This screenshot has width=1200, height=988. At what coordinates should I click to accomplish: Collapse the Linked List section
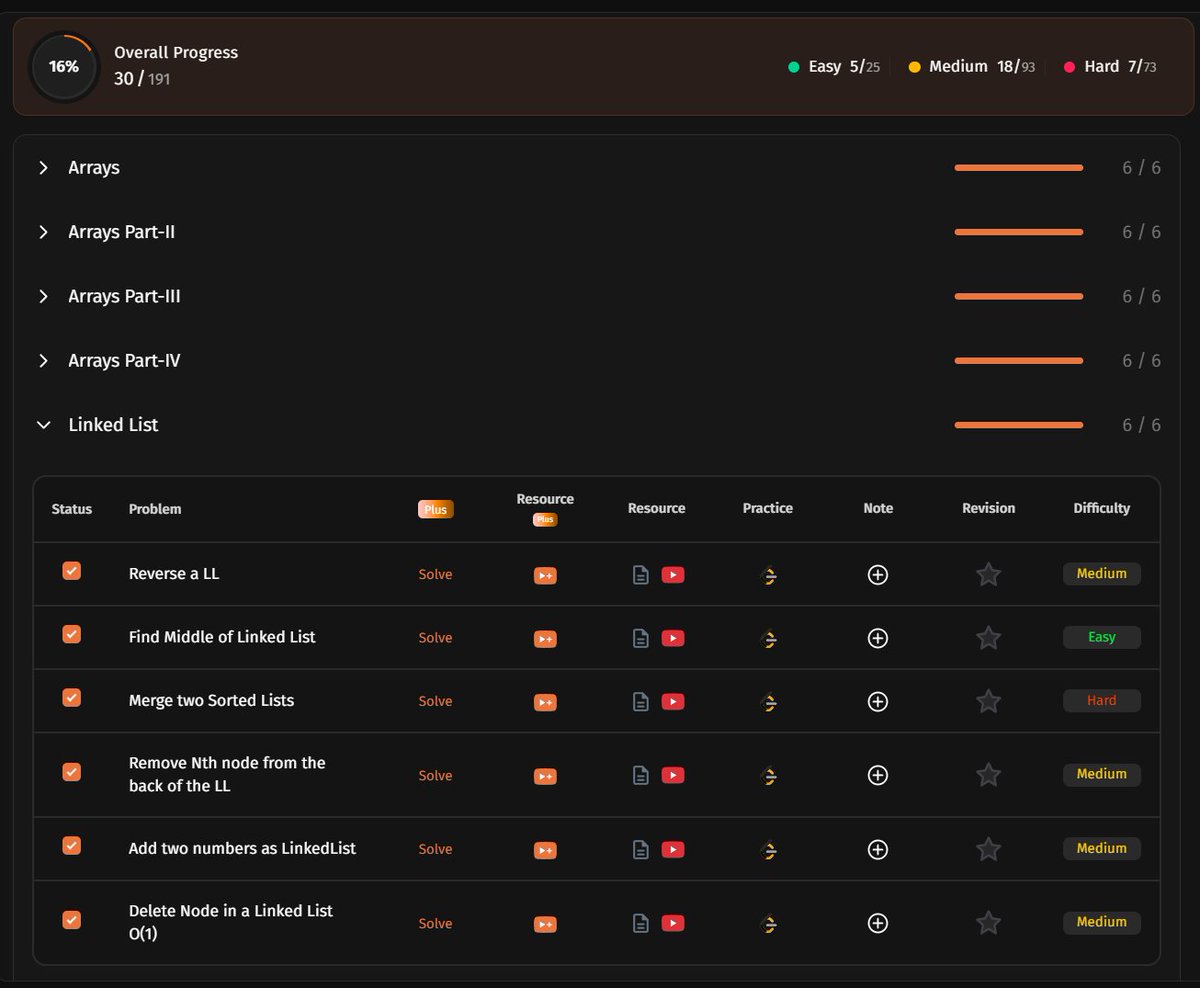[x=43, y=425]
